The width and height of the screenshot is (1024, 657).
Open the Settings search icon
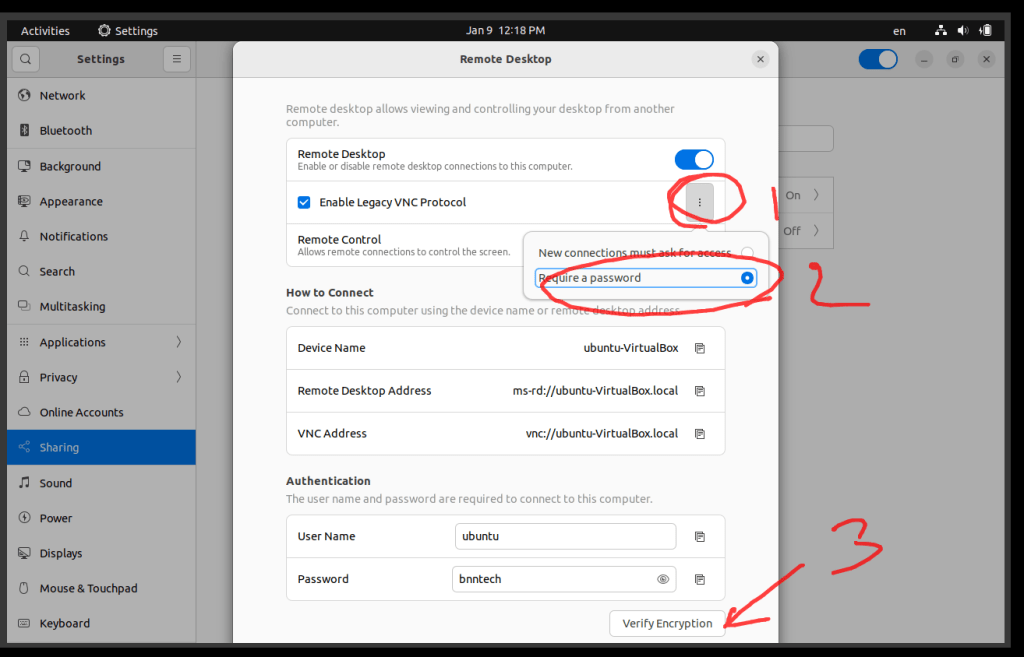point(26,59)
